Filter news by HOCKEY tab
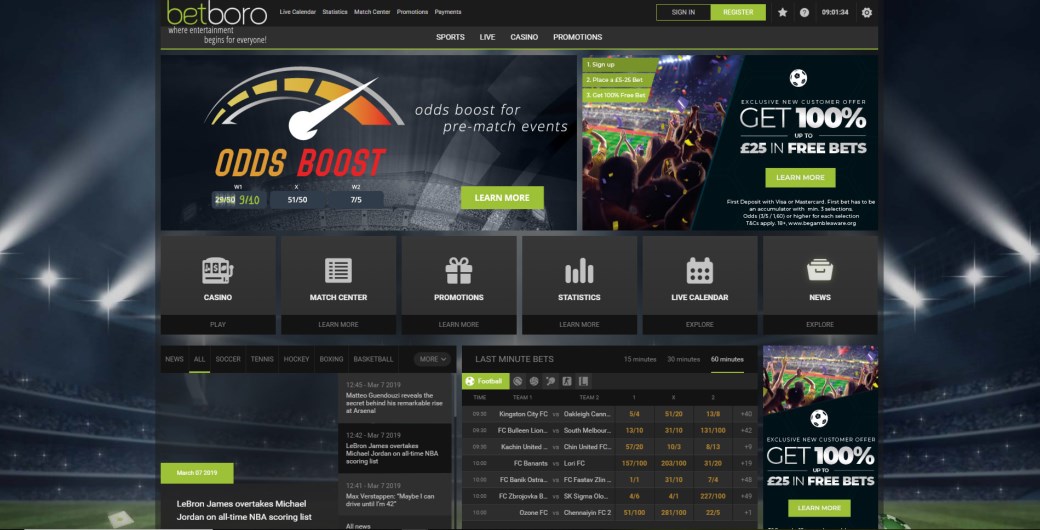Image resolution: width=1040 pixels, height=530 pixels. pos(296,359)
